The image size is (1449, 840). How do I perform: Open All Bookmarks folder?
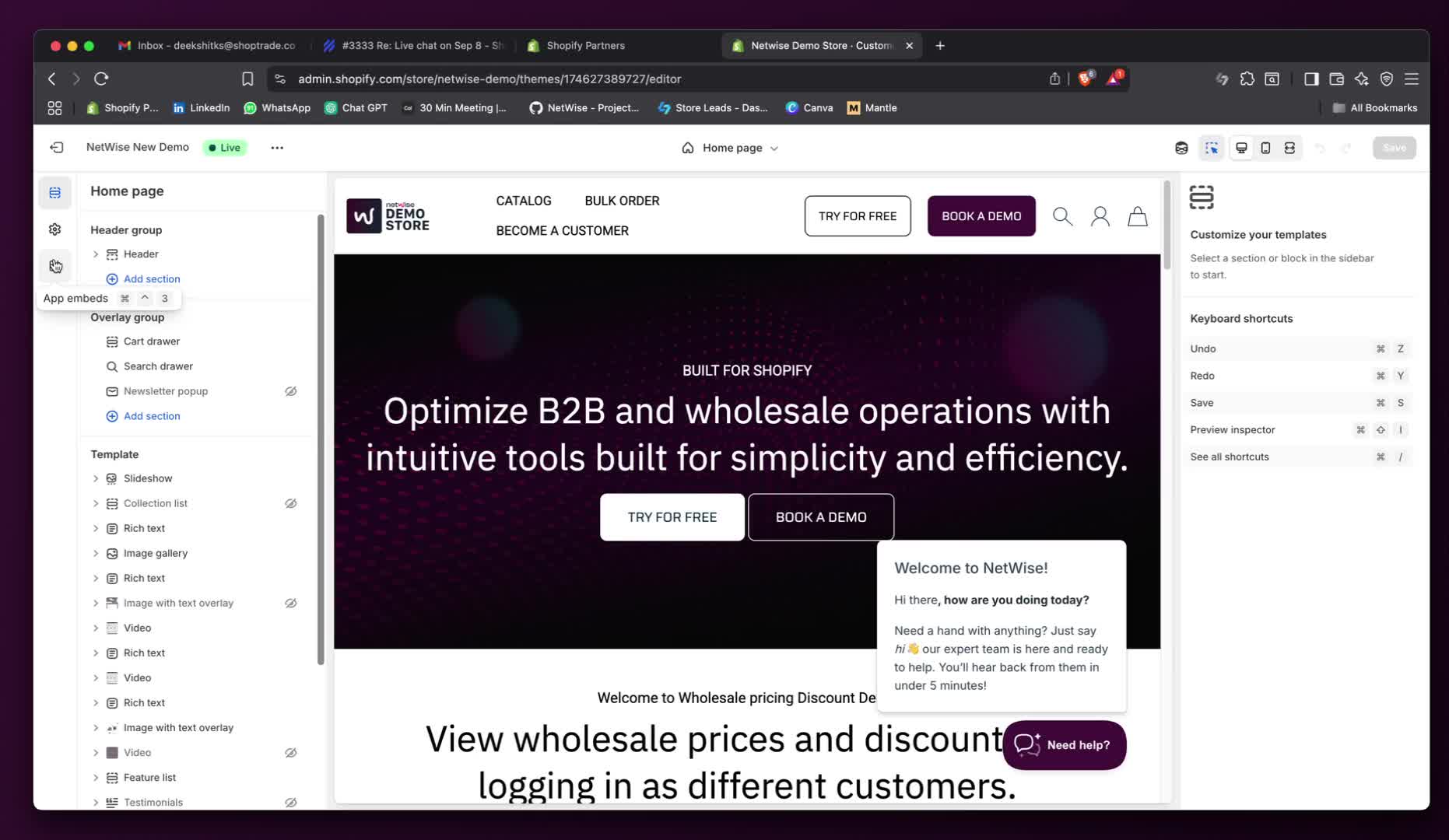coord(1374,108)
